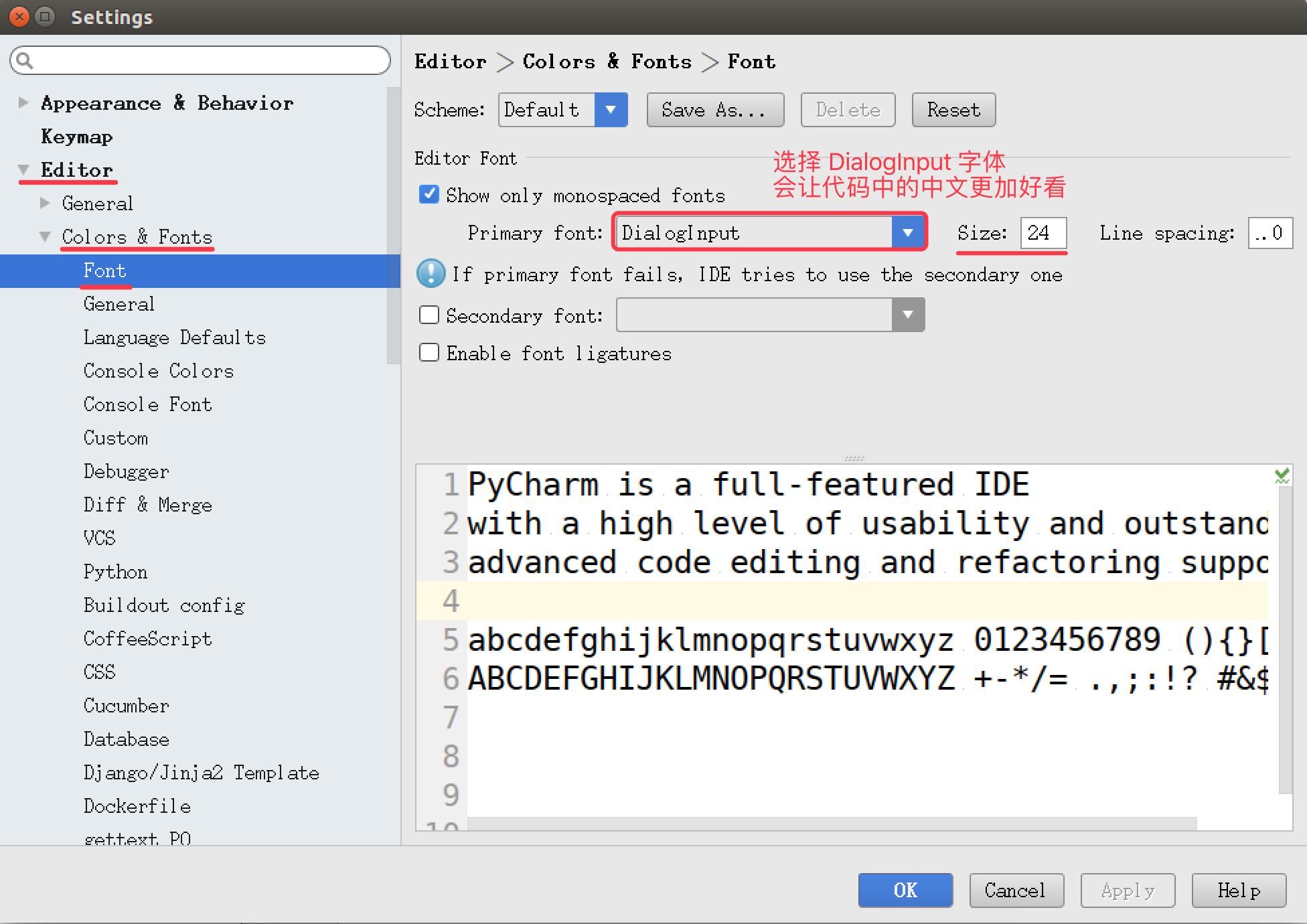Click the Size input field for font size
Image resolution: width=1307 pixels, height=924 pixels.
coord(1041,232)
